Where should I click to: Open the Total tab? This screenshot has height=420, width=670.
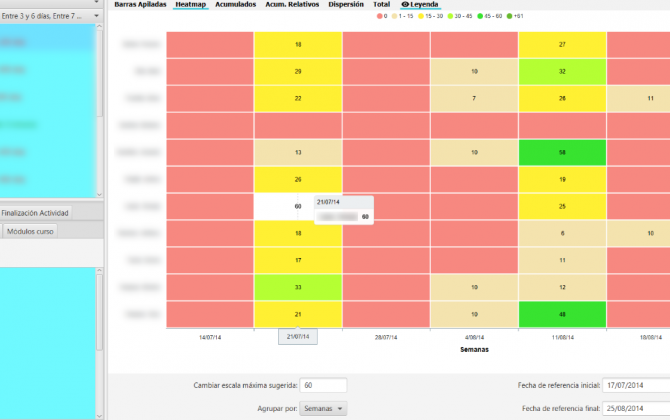click(382, 4)
